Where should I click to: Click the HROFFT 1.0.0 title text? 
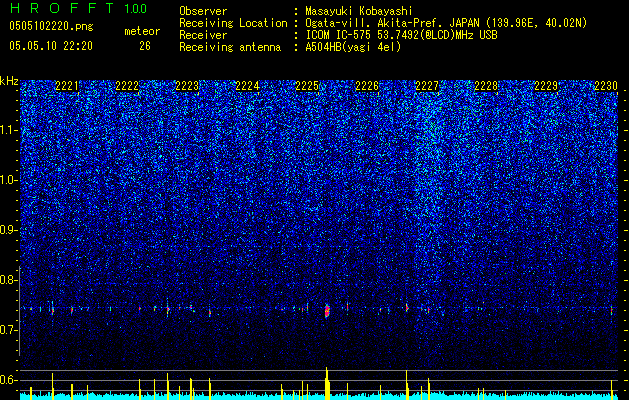(x=78, y=8)
